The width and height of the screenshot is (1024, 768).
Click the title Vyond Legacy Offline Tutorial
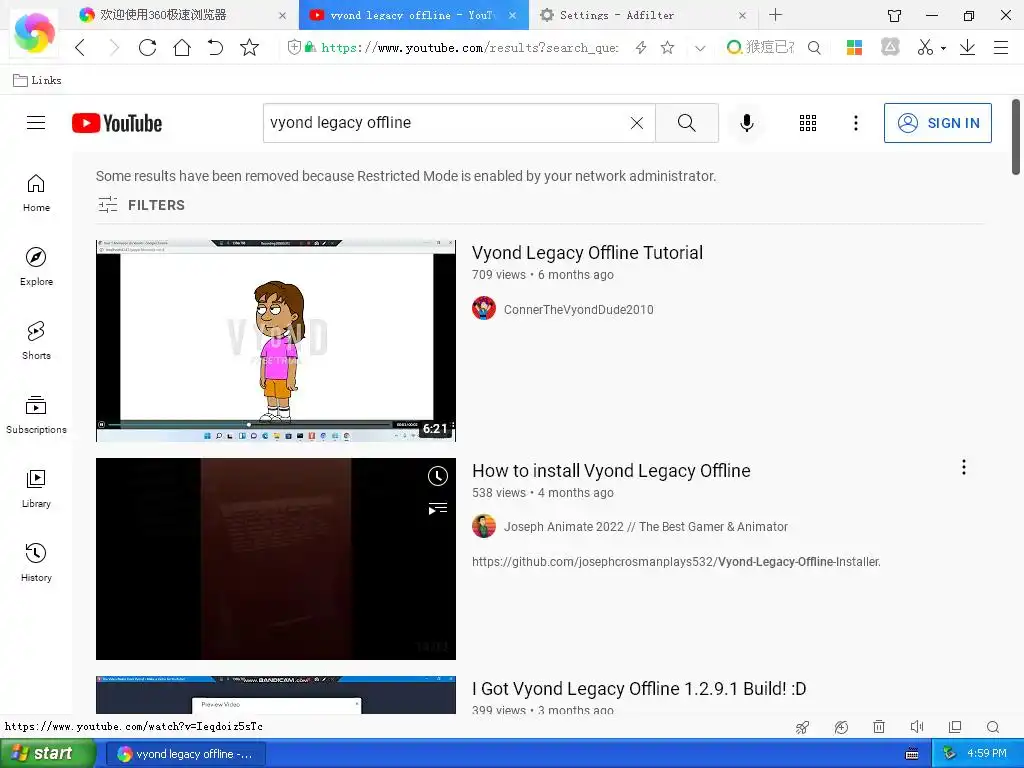pos(587,253)
